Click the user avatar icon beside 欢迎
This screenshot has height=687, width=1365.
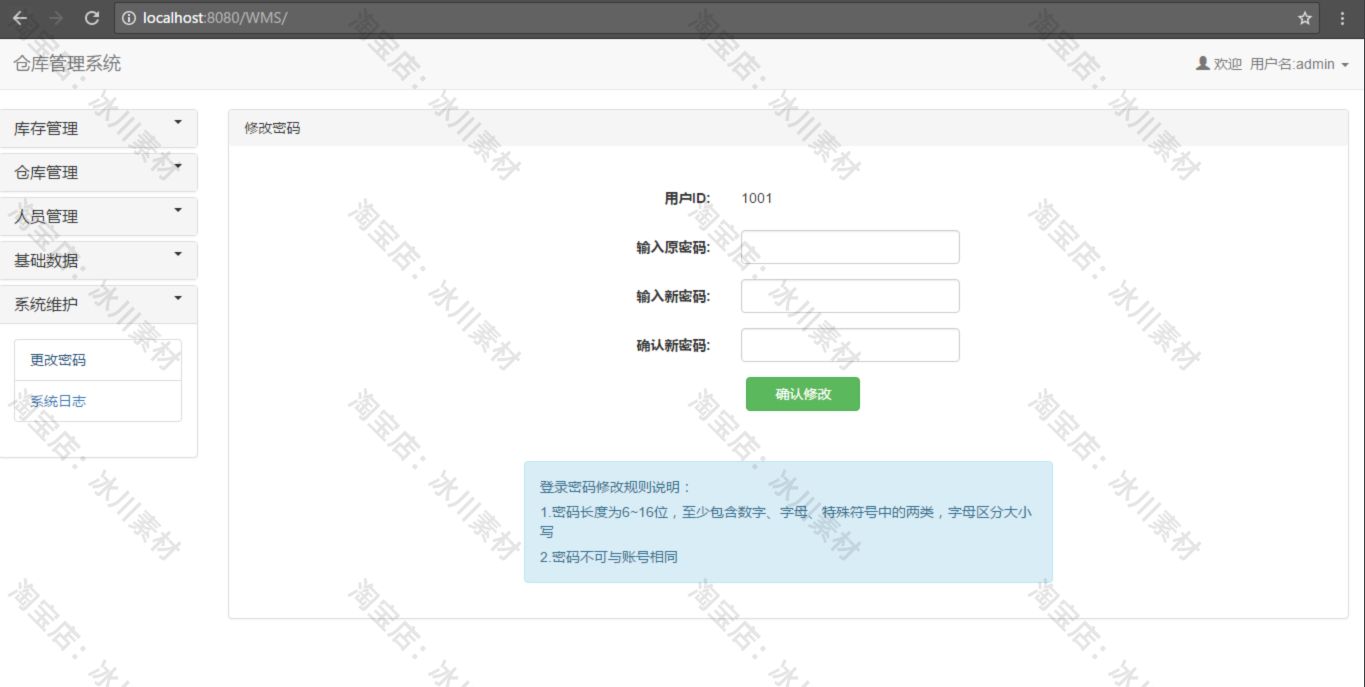coord(1203,63)
